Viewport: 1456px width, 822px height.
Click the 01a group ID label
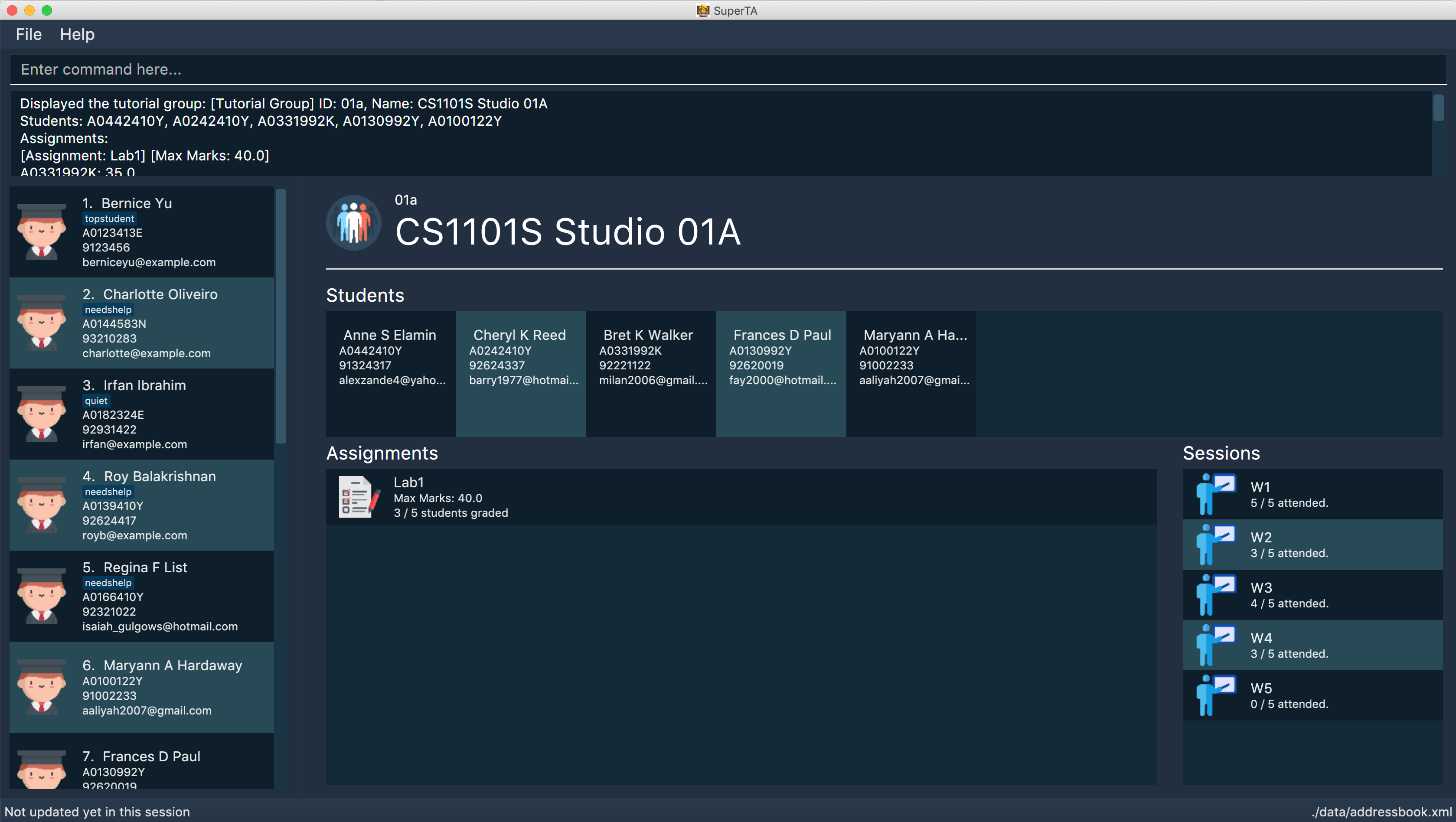click(x=406, y=199)
